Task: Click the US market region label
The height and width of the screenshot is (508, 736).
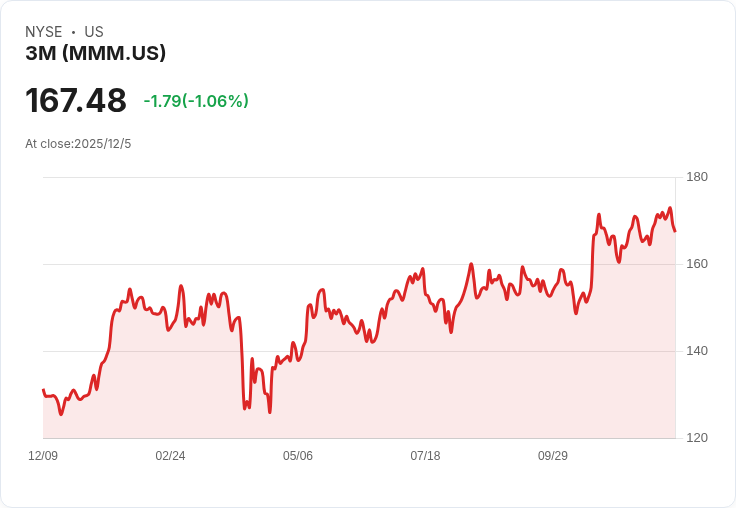Action: [94, 32]
